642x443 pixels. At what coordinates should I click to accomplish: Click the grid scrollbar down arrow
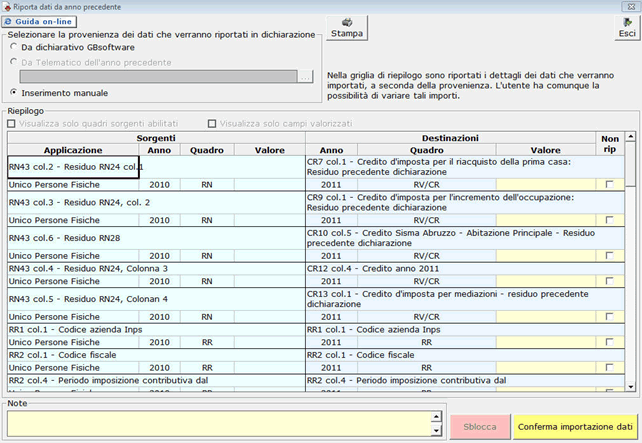click(x=631, y=386)
